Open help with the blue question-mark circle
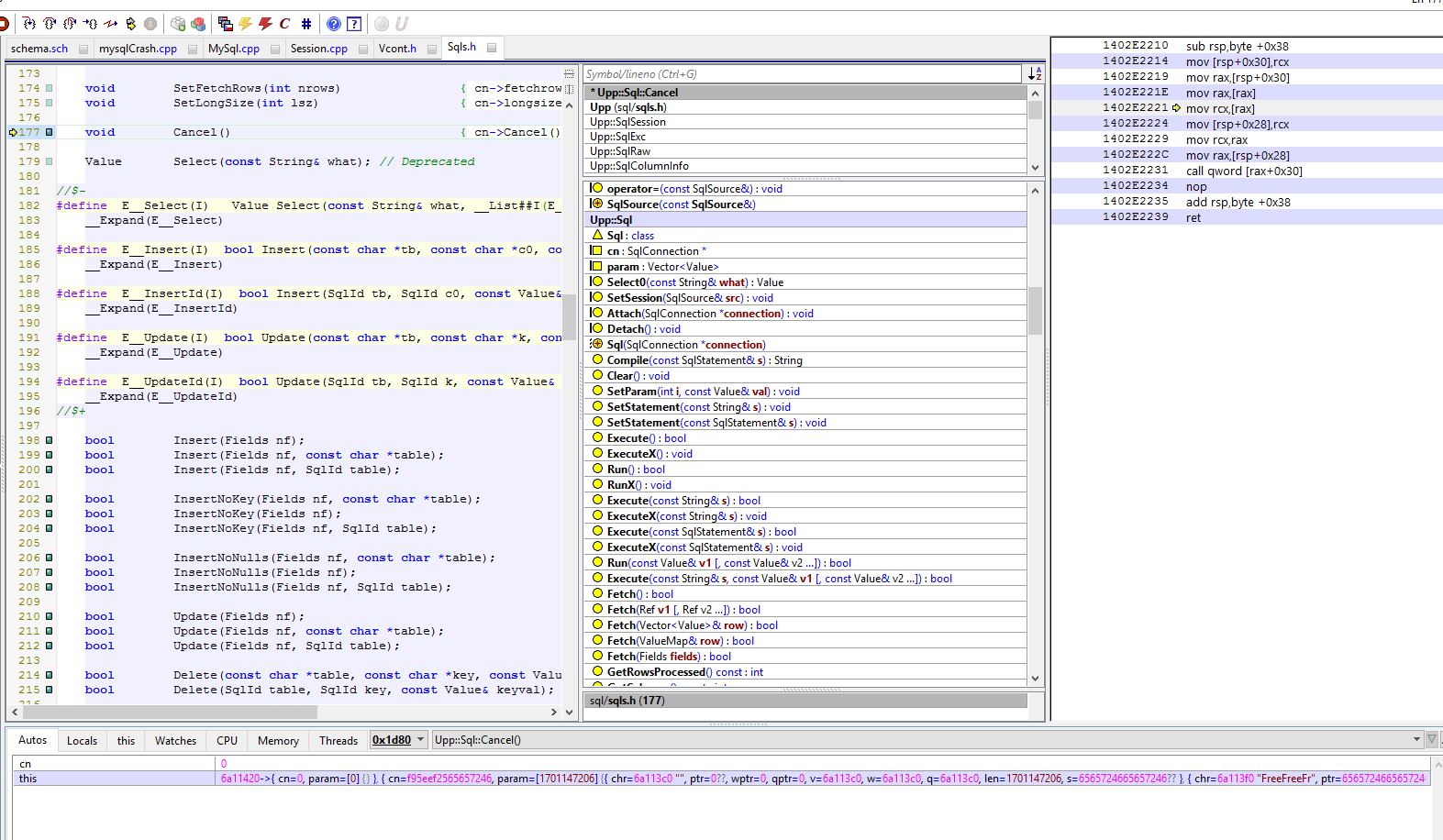This screenshot has height=840, width=1443. (334, 24)
